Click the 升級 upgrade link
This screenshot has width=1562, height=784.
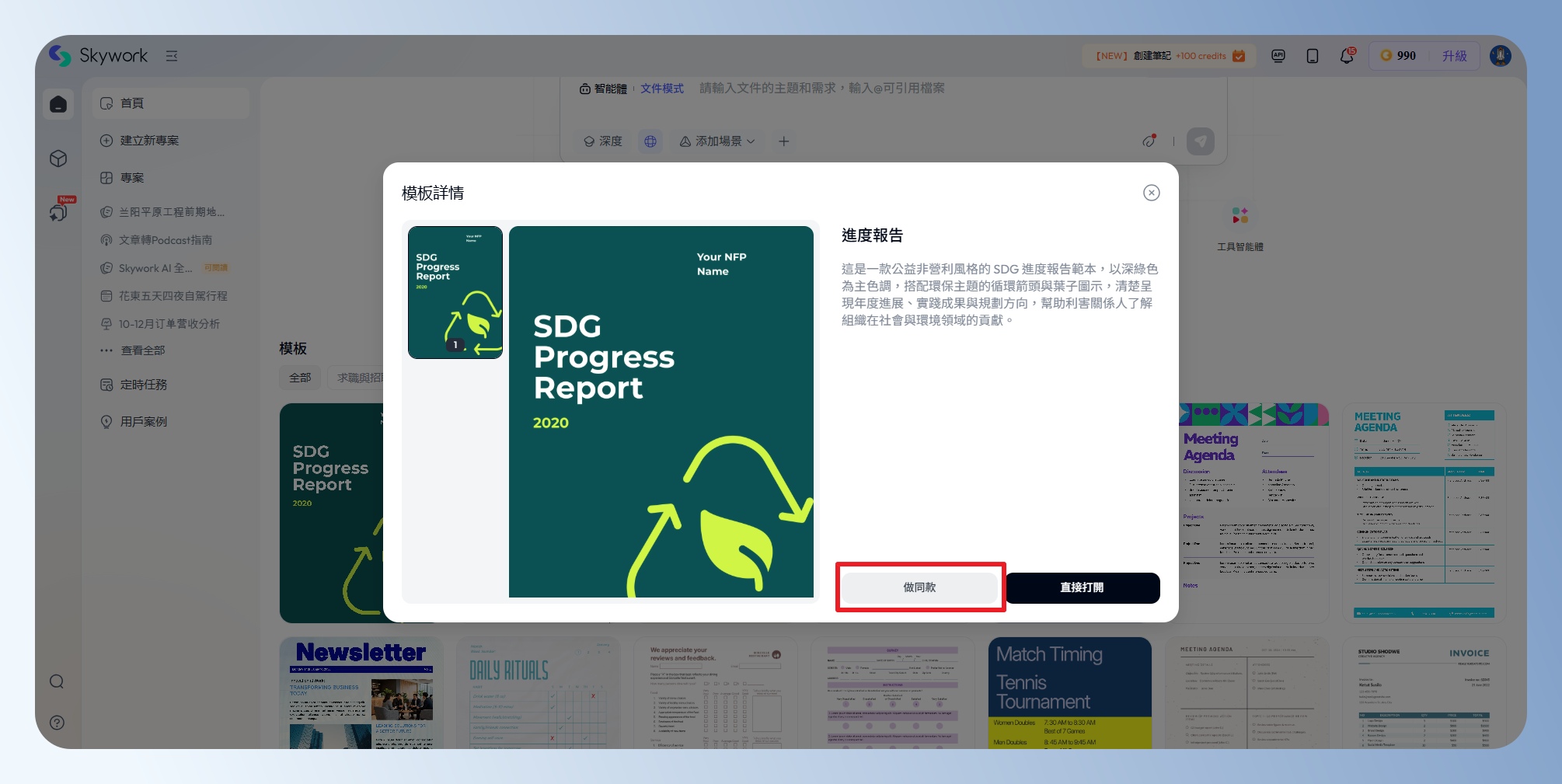point(1454,56)
